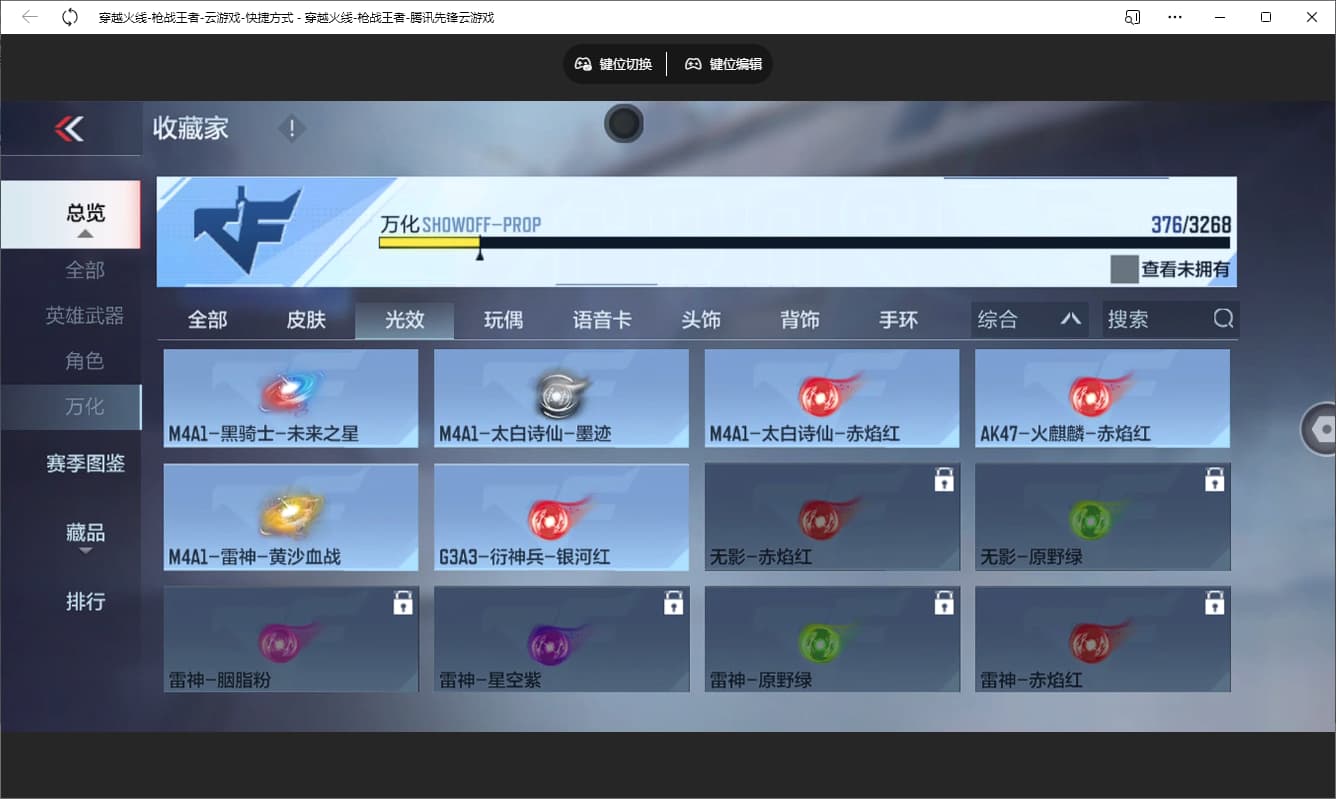This screenshot has height=799, width=1336.
Task: Click the red double-chevron back icon
Action: tap(69, 128)
